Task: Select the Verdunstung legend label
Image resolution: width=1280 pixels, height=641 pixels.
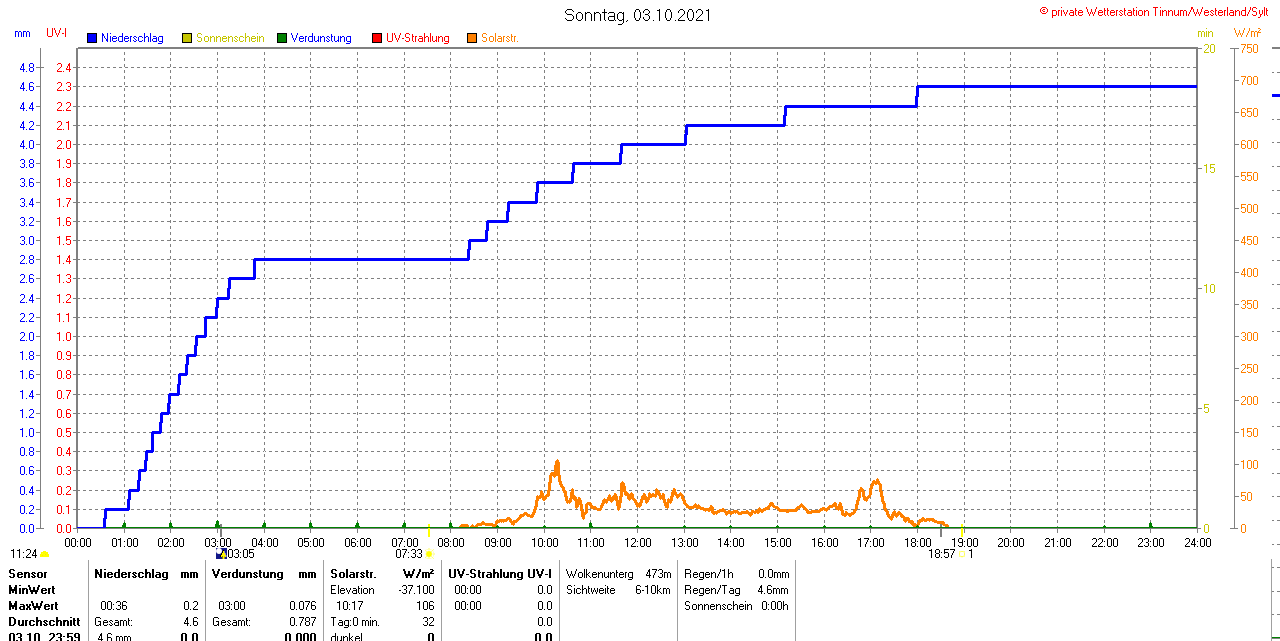Action: [x=321, y=38]
